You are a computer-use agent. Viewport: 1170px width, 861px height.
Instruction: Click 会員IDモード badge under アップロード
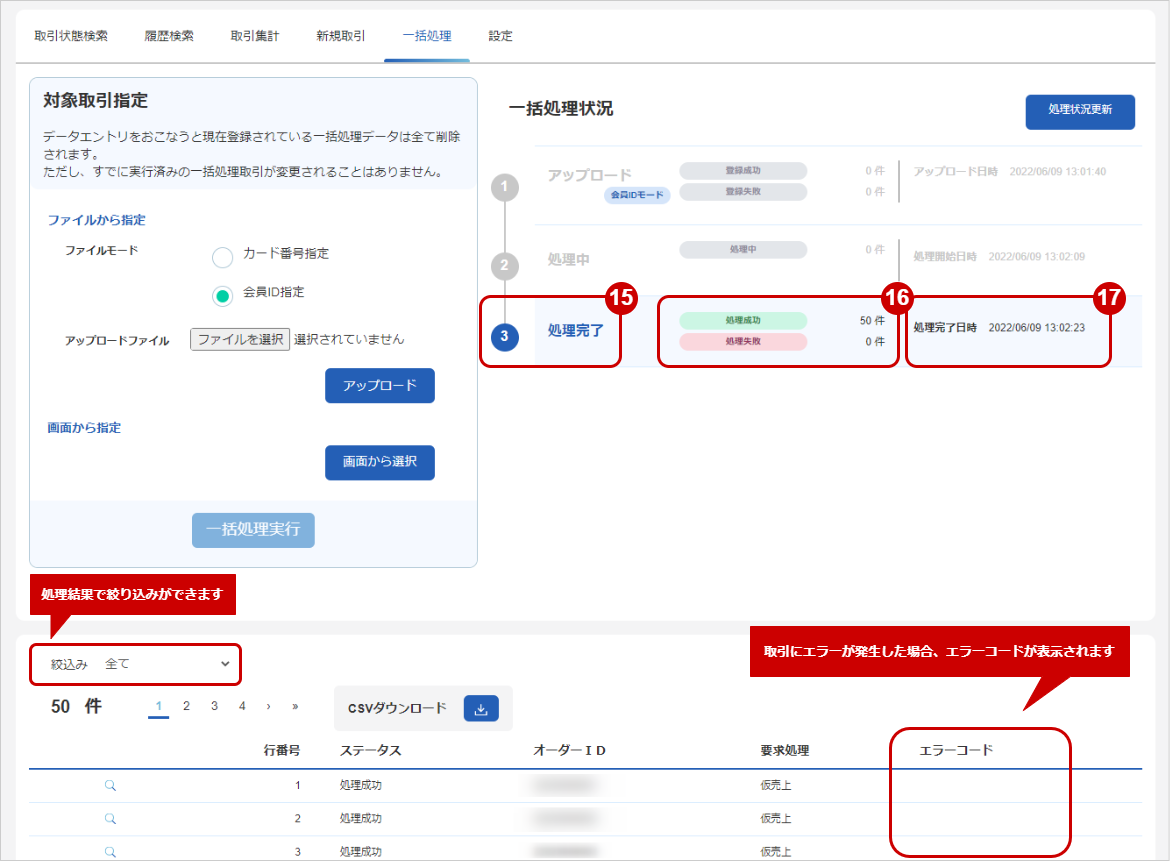pyautogui.click(x=637, y=195)
